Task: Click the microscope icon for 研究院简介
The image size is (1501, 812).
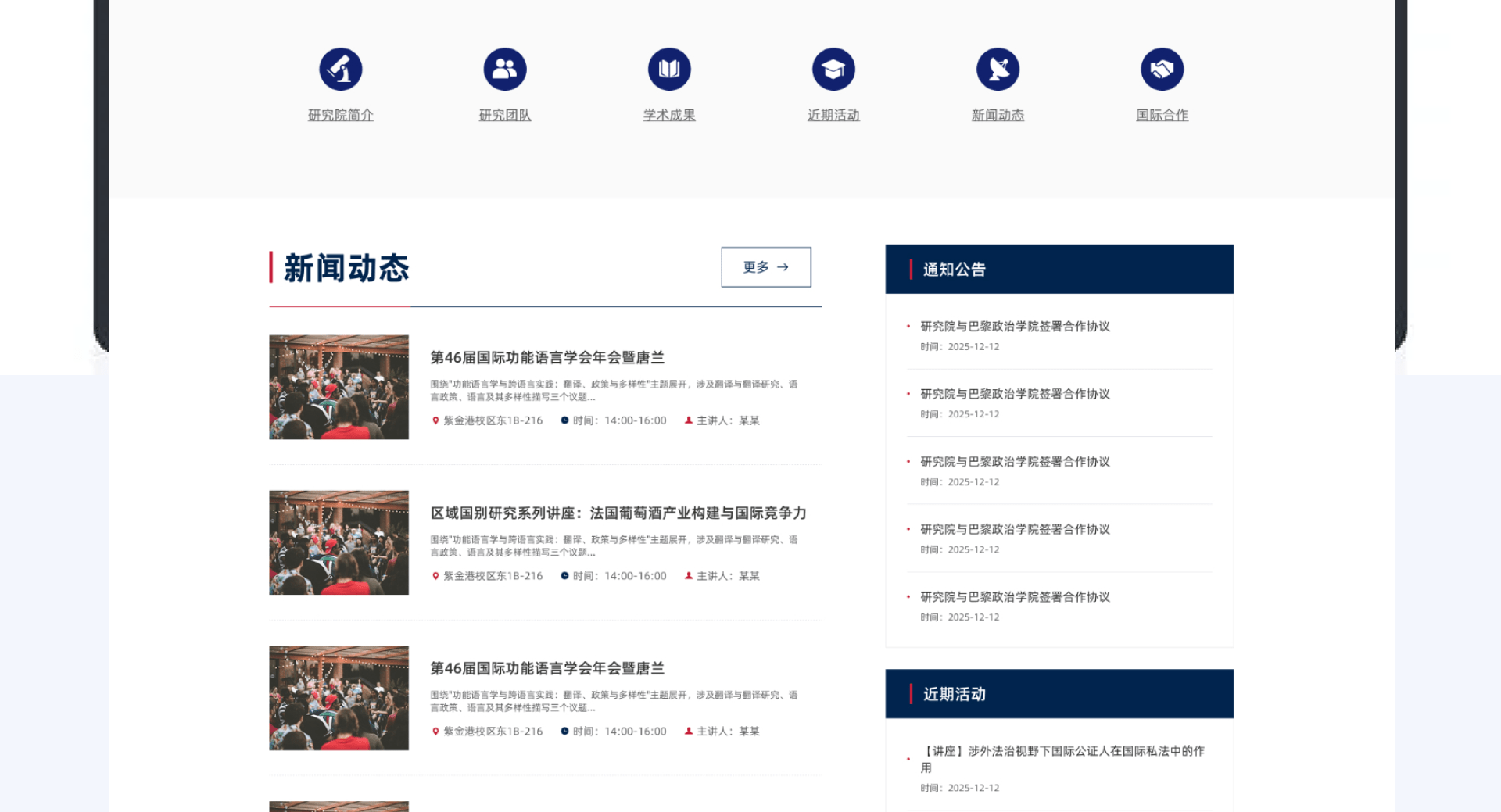Action: pos(340,69)
